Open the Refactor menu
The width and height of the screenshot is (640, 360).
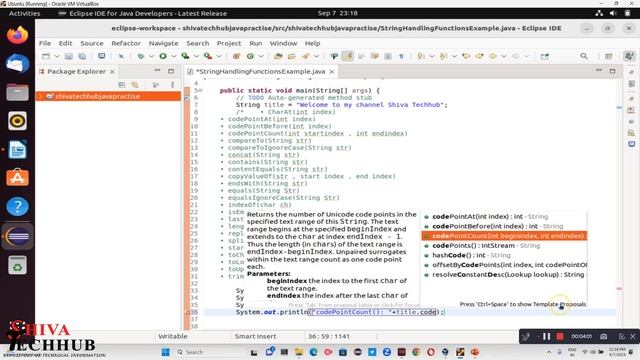[x=126, y=43]
